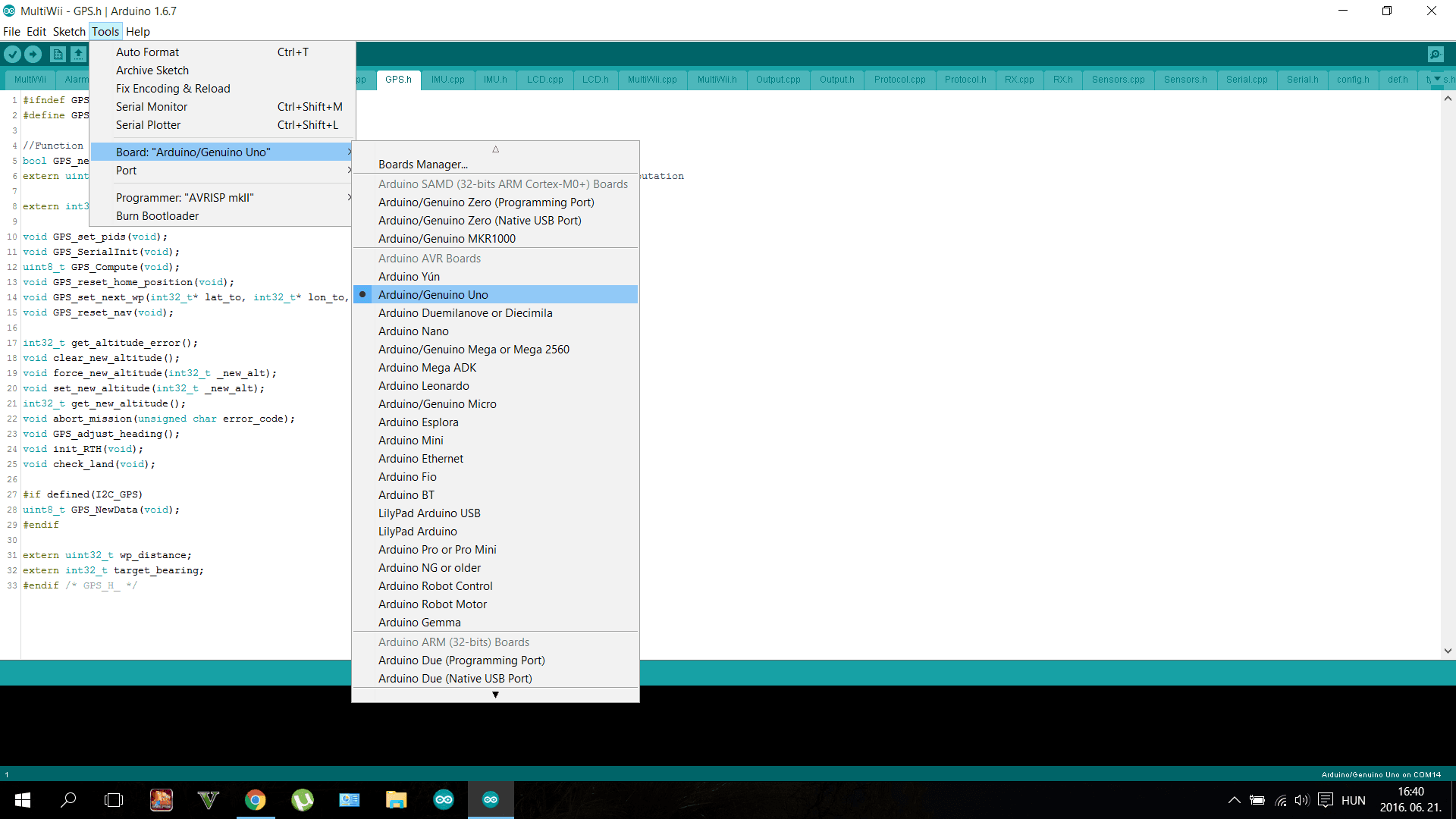Switch to the IMU.cpp tab

tap(447, 80)
